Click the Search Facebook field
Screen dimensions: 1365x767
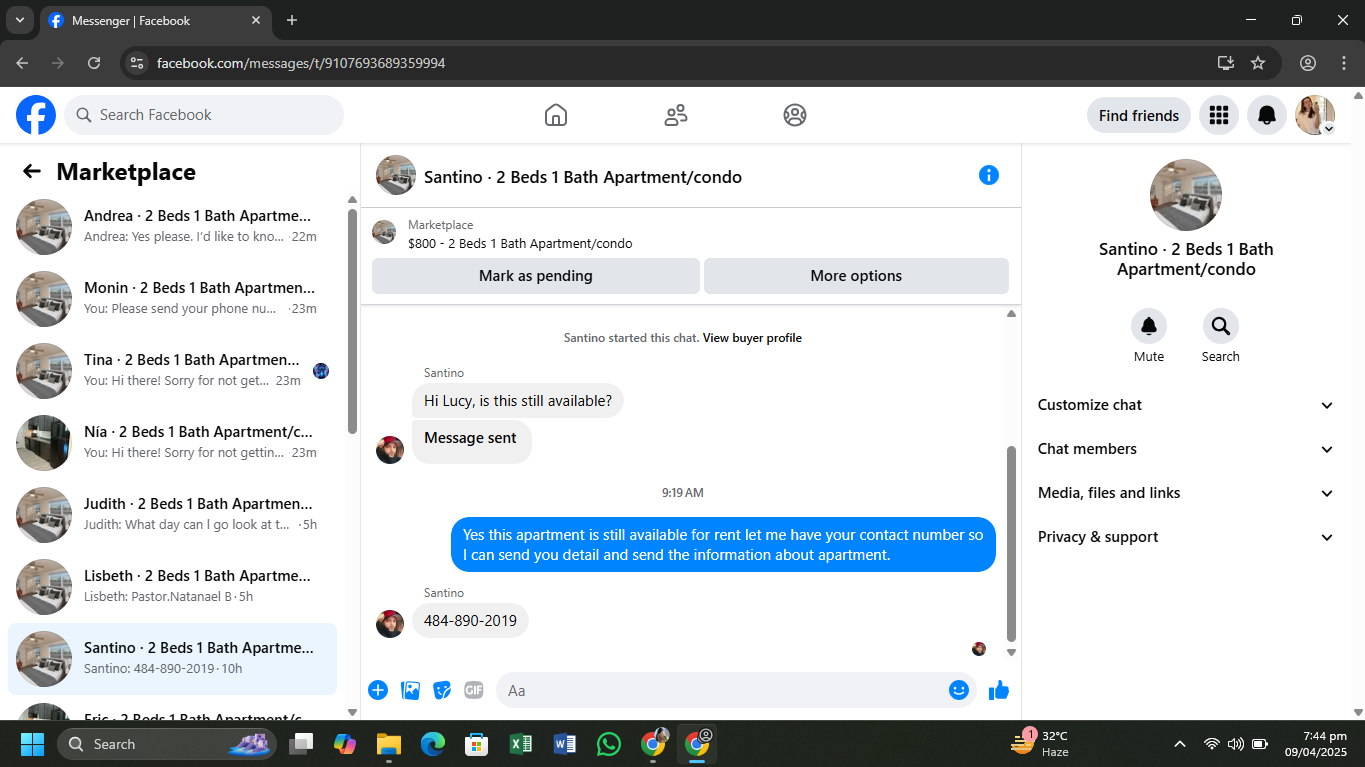(204, 115)
